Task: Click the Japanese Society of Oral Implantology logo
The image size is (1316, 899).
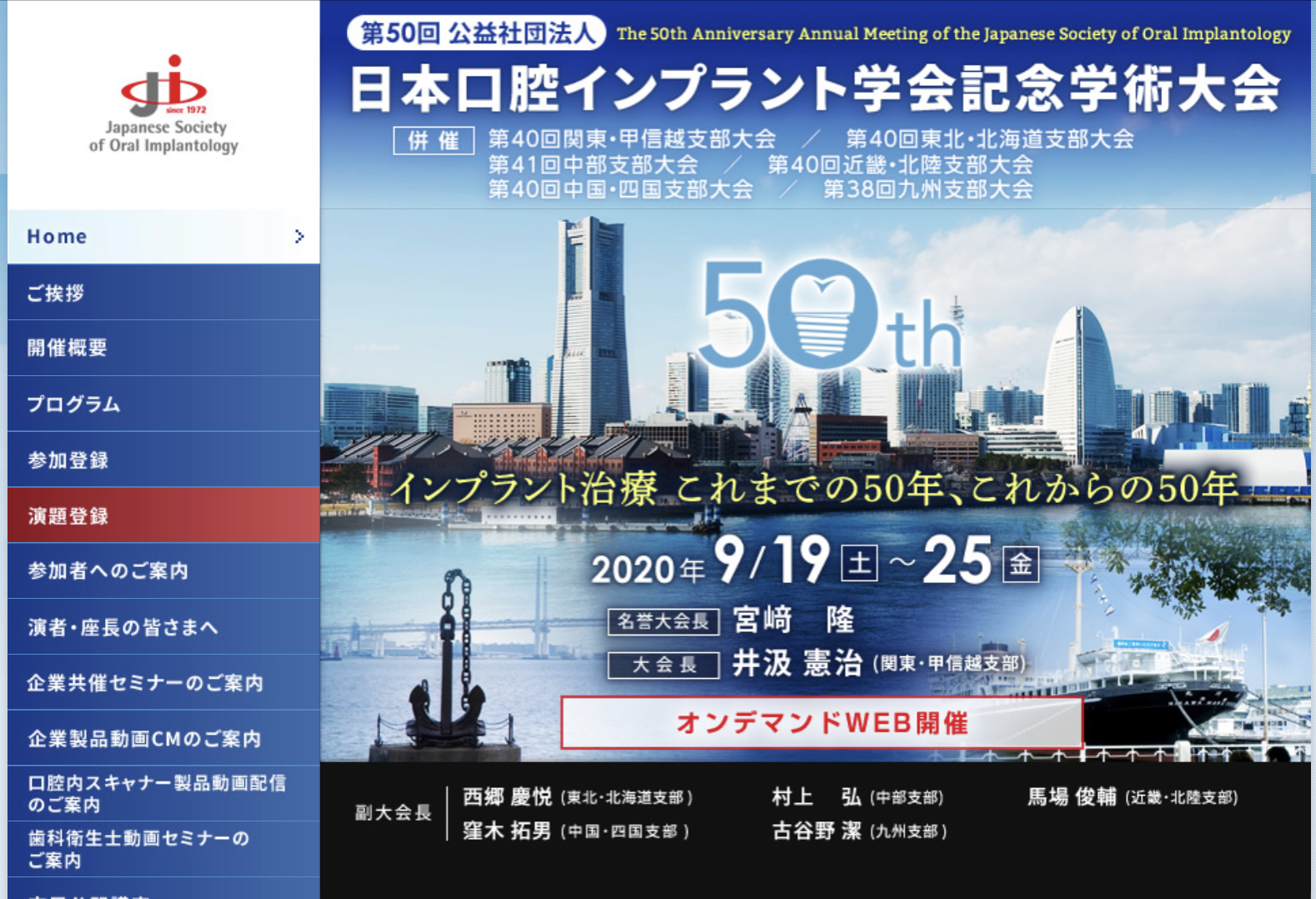Action: [163, 105]
